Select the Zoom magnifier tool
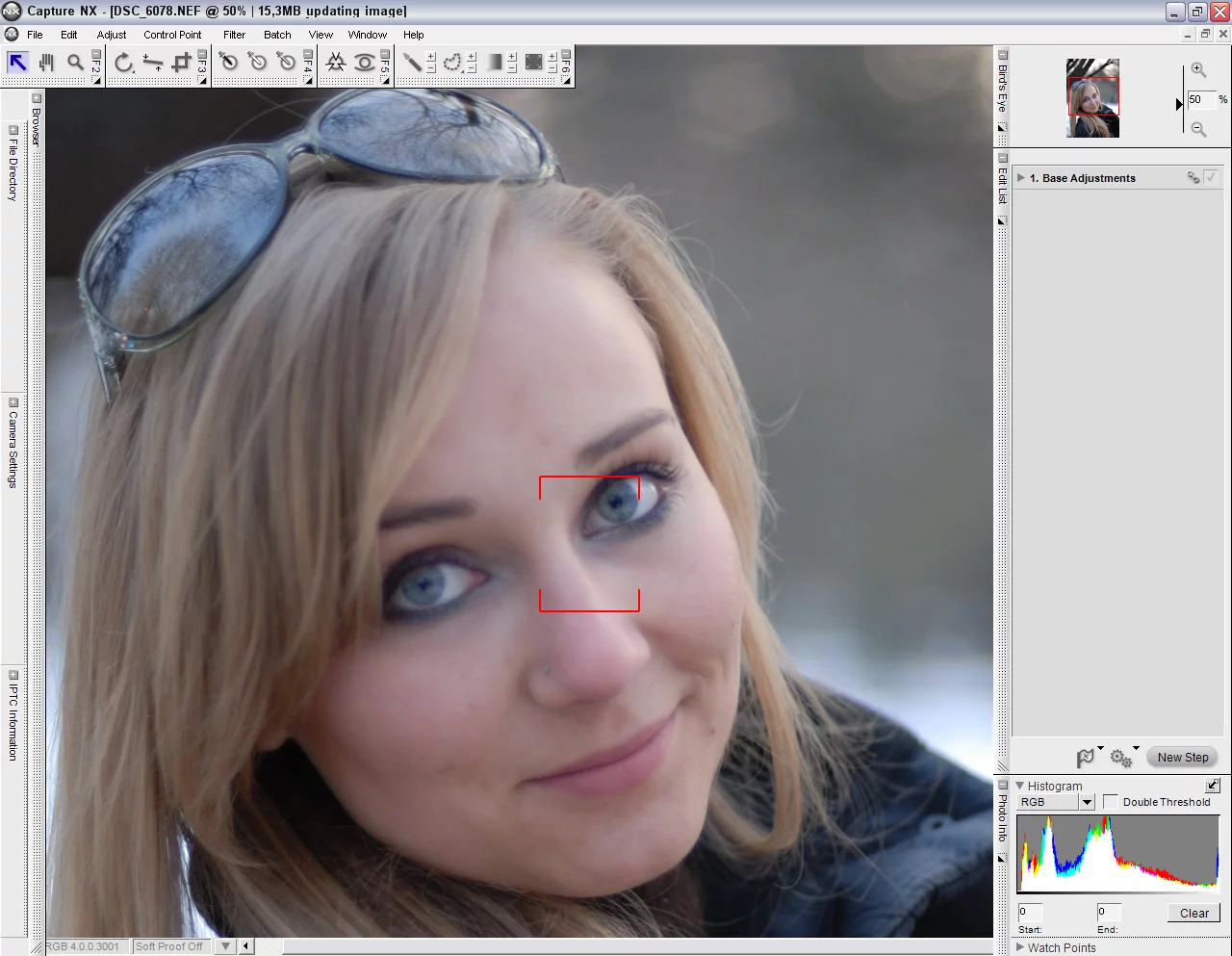This screenshot has height=956, width=1232. point(75,61)
